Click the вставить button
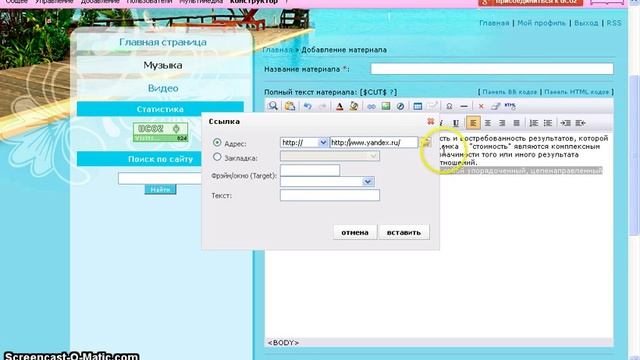The width and height of the screenshot is (640, 360). tap(404, 232)
